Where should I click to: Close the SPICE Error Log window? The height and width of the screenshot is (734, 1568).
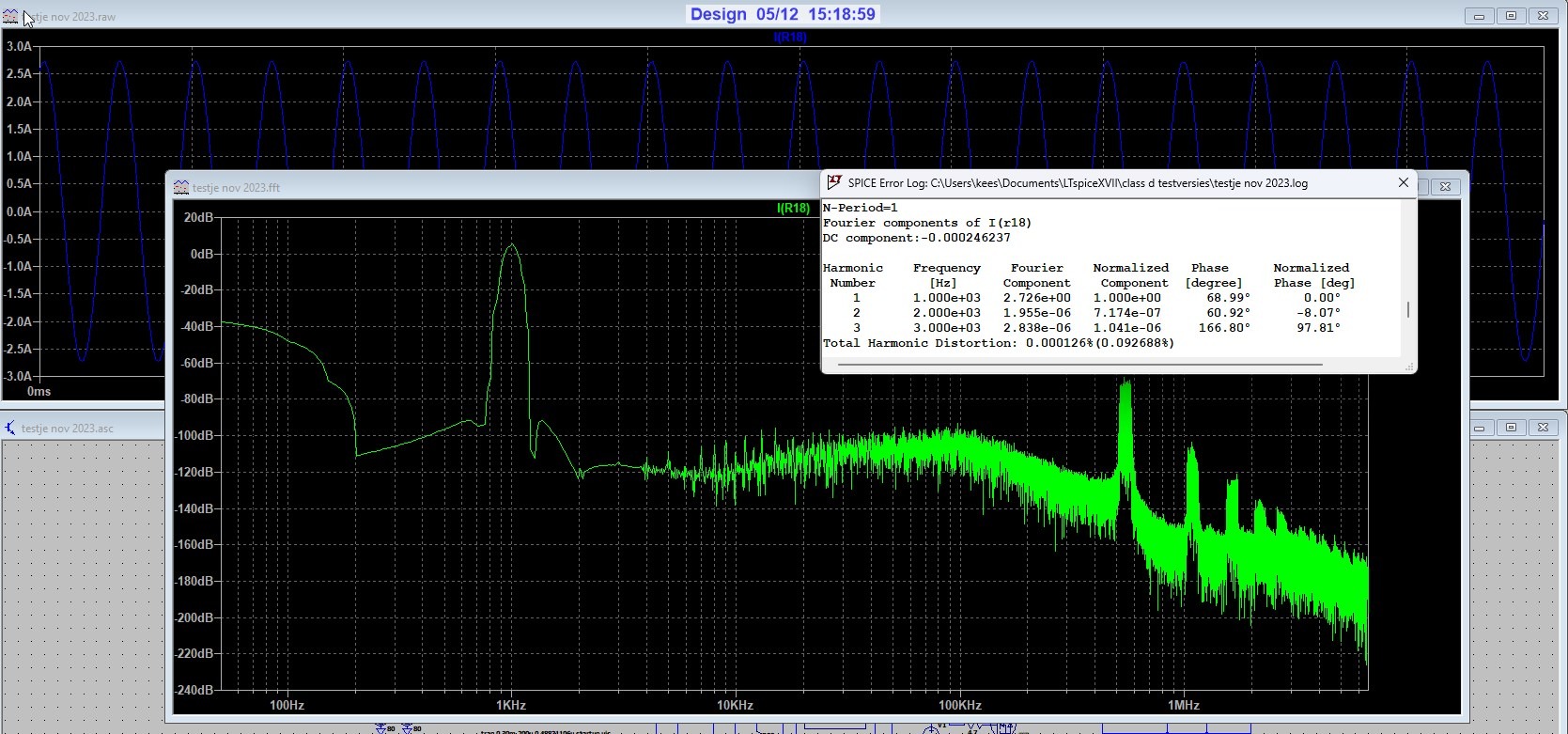(1404, 183)
